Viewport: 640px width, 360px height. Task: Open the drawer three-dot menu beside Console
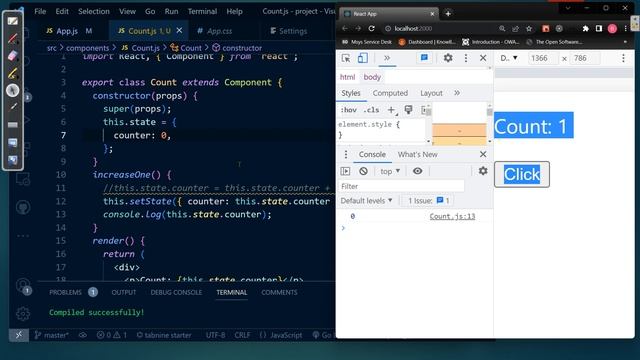tap(346, 155)
